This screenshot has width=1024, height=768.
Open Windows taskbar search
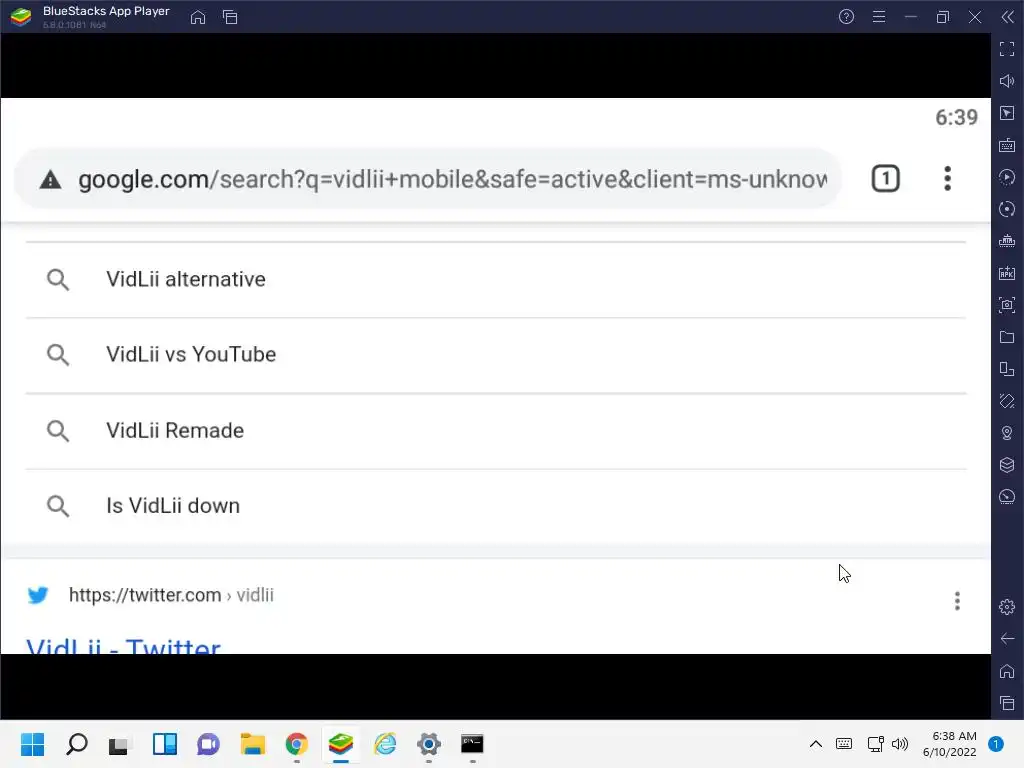(76, 744)
